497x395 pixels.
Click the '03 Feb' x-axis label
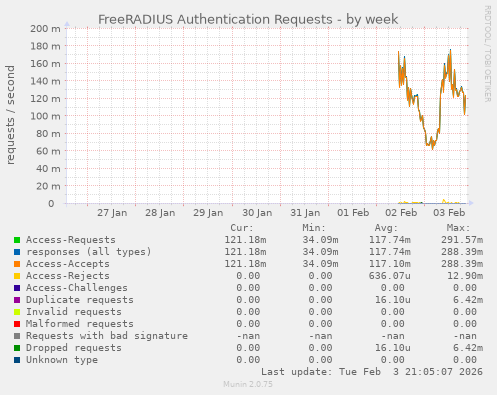[449, 213]
